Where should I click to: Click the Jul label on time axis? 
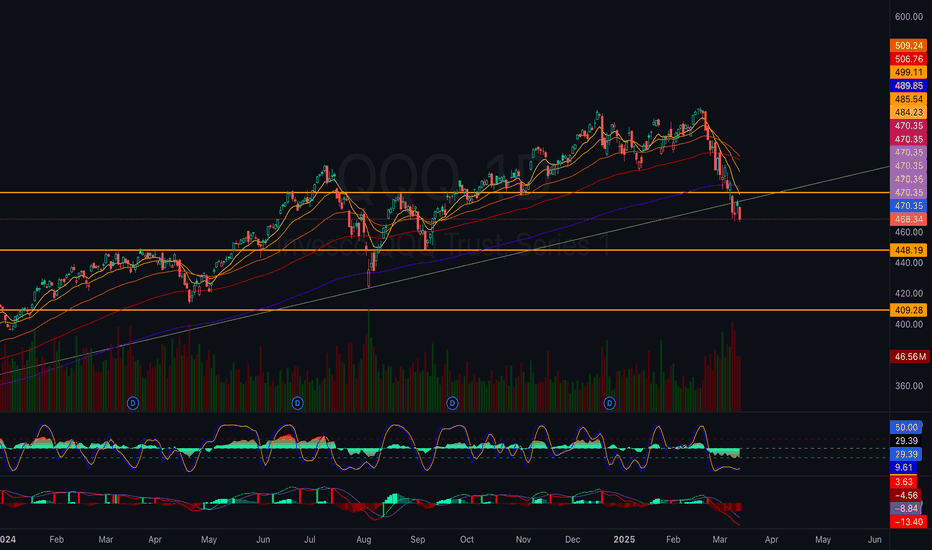[310, 540]
